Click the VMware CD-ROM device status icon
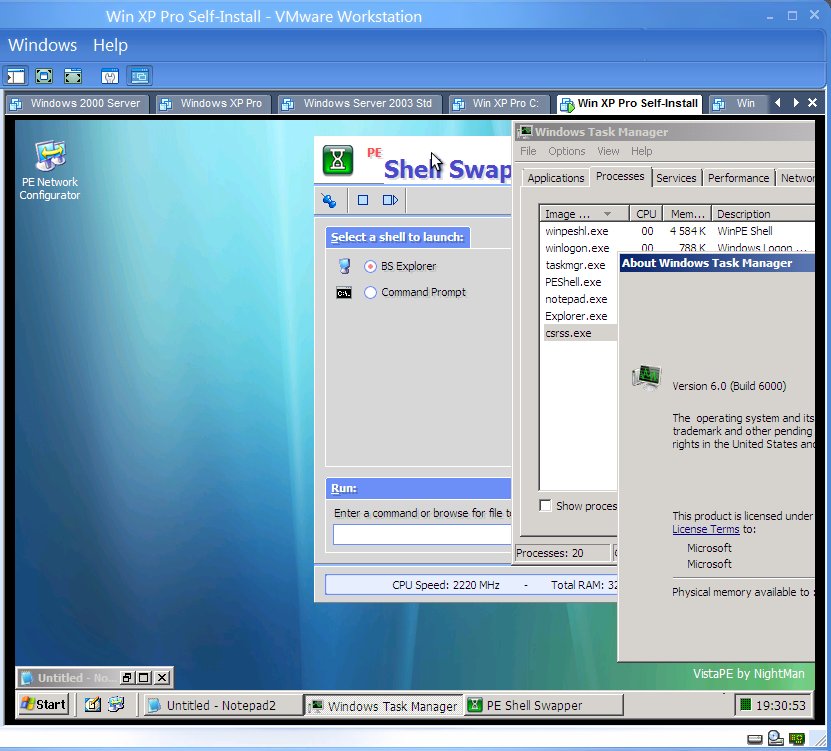This screenshot has height=751, width=831. pyautogui.click(x=775, y=738)
